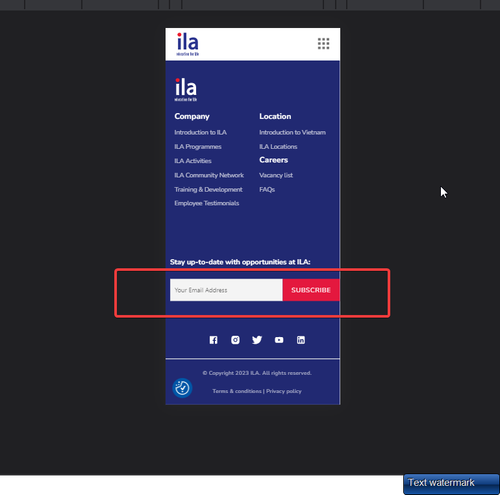The height and width of the screenshot is (495, 500).
Task: Open ILA Activities link
Action: (193, 161)
